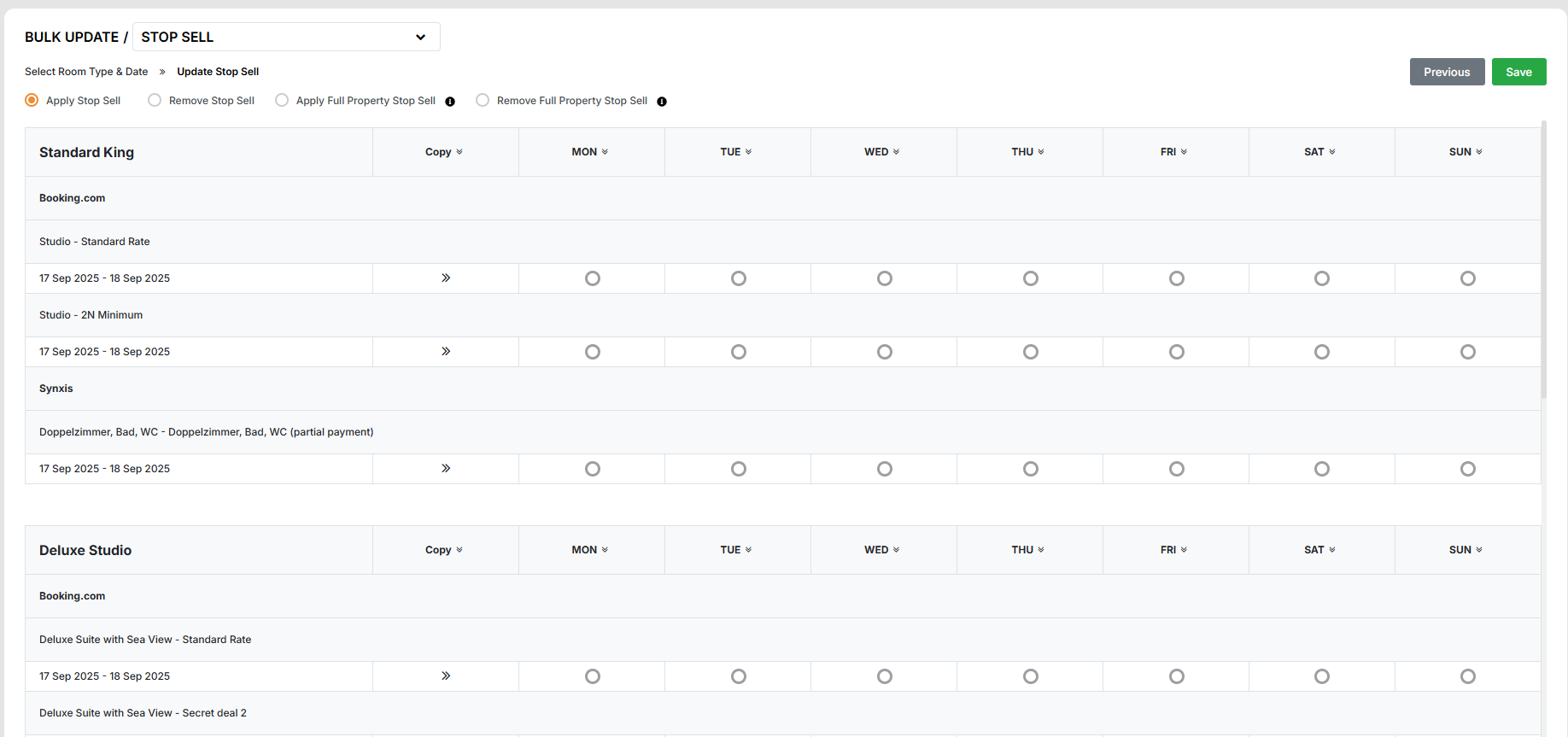The image size is (1568, 737).
Task: Click copy arrows for Studio - Standard Rate row
Action: [x=446, y=278]
